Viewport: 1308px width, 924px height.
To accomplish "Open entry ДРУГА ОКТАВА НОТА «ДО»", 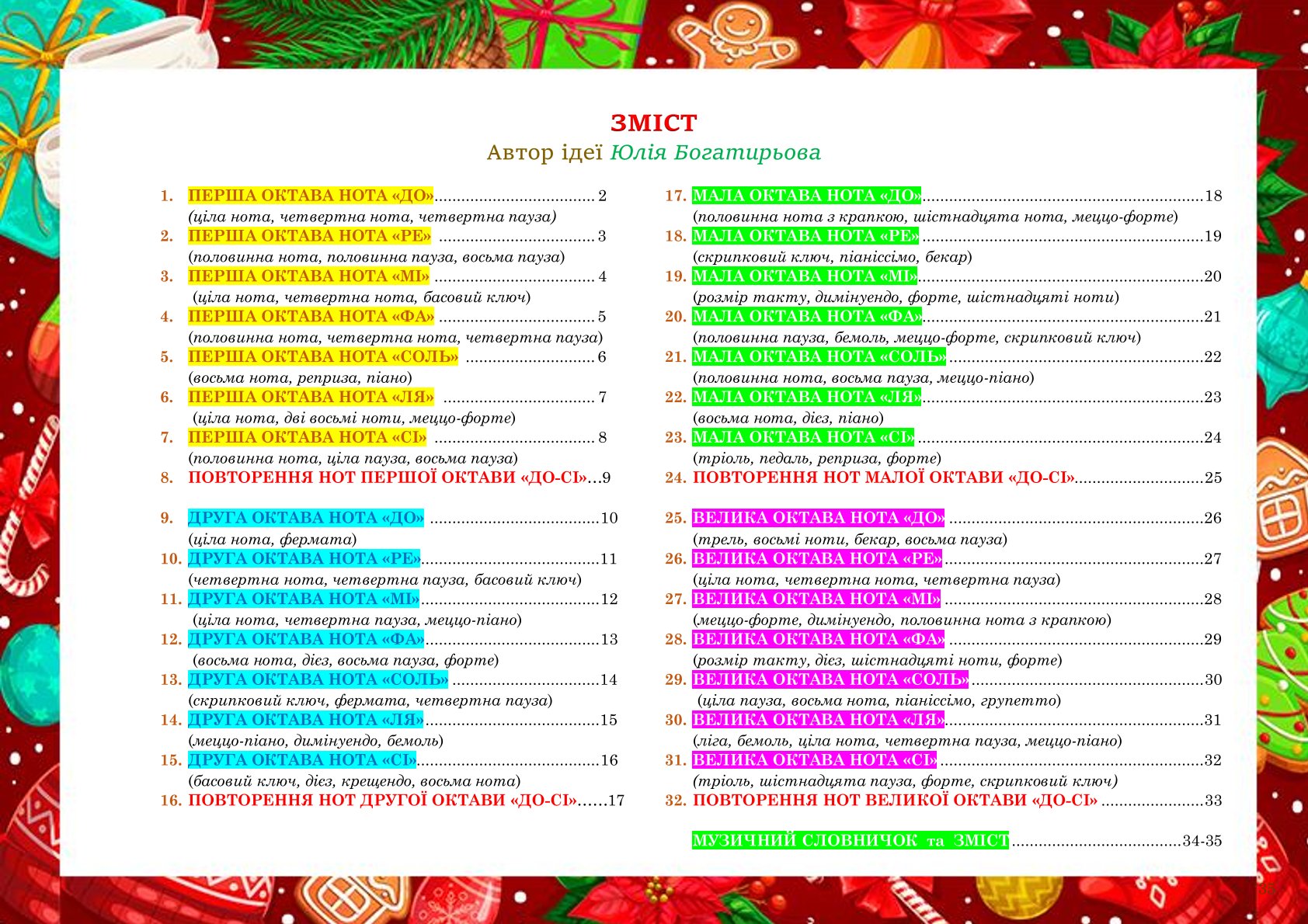I will click(306, 518).
